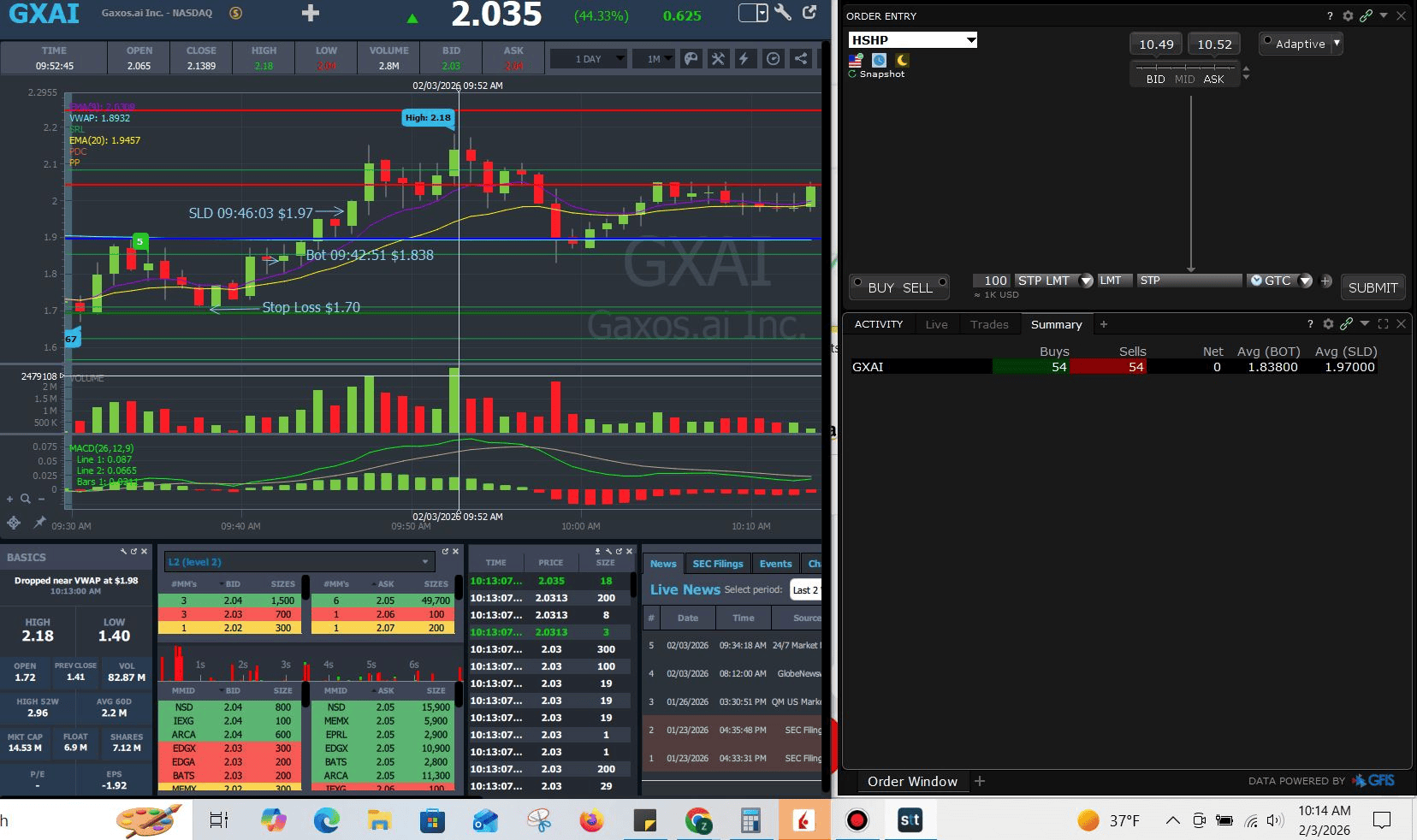Toggle the chart layout switch in GXAI header

click(x=754, y=13)
